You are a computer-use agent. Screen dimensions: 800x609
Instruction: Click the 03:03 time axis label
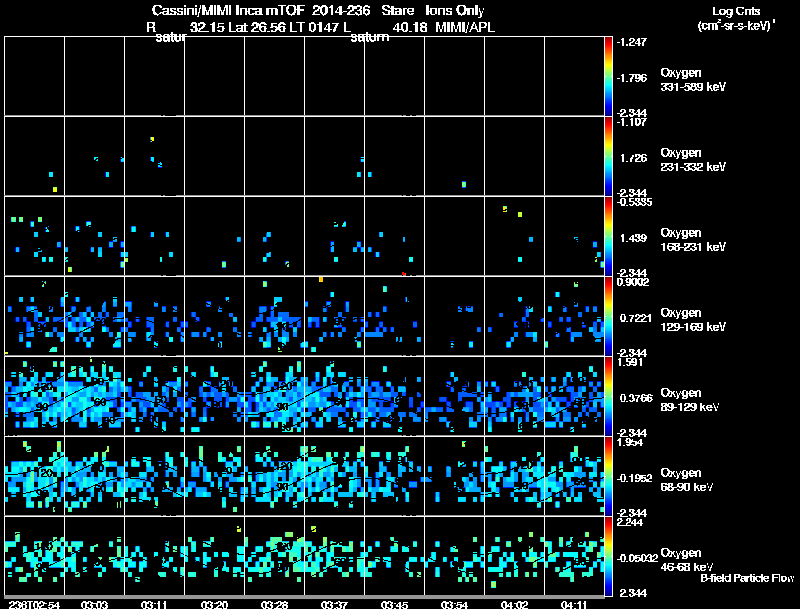95,604
